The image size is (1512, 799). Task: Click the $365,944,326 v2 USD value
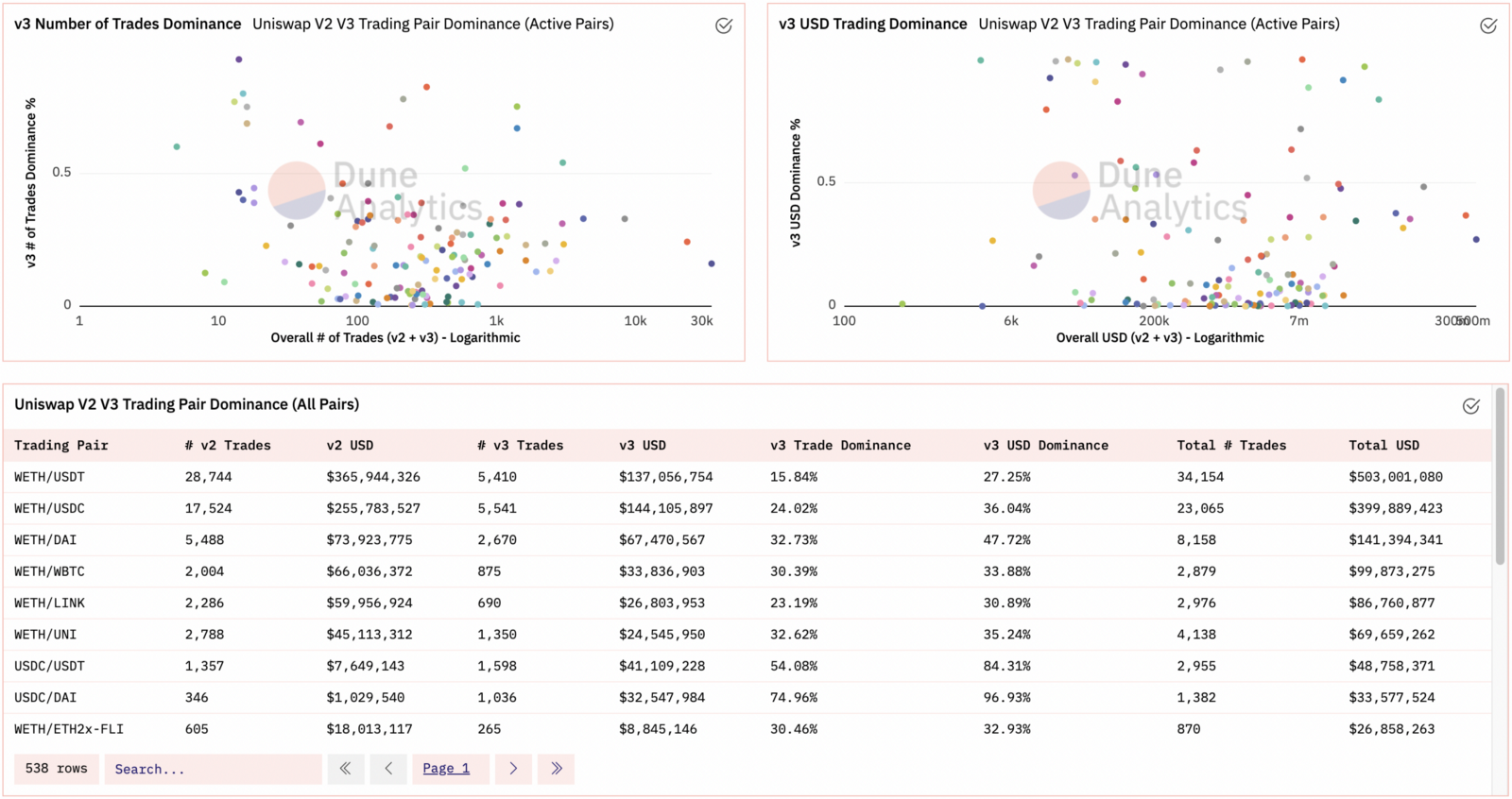click(373, 477)
